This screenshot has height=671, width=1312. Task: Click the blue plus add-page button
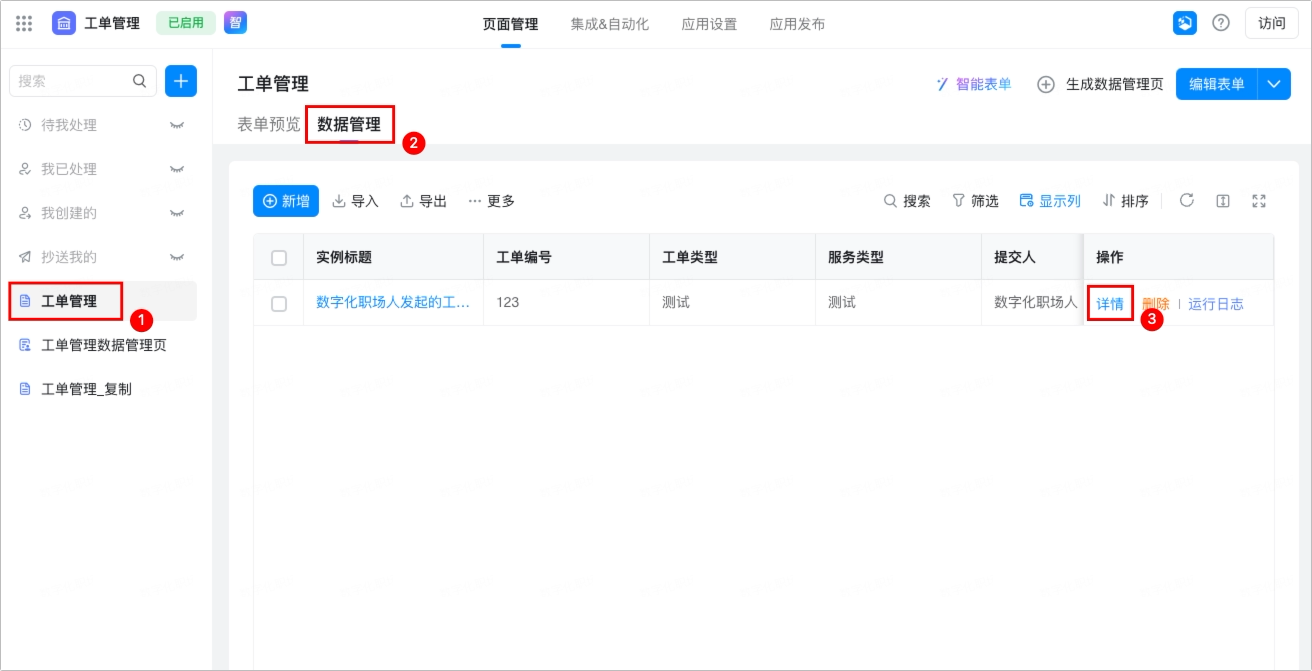181,81
